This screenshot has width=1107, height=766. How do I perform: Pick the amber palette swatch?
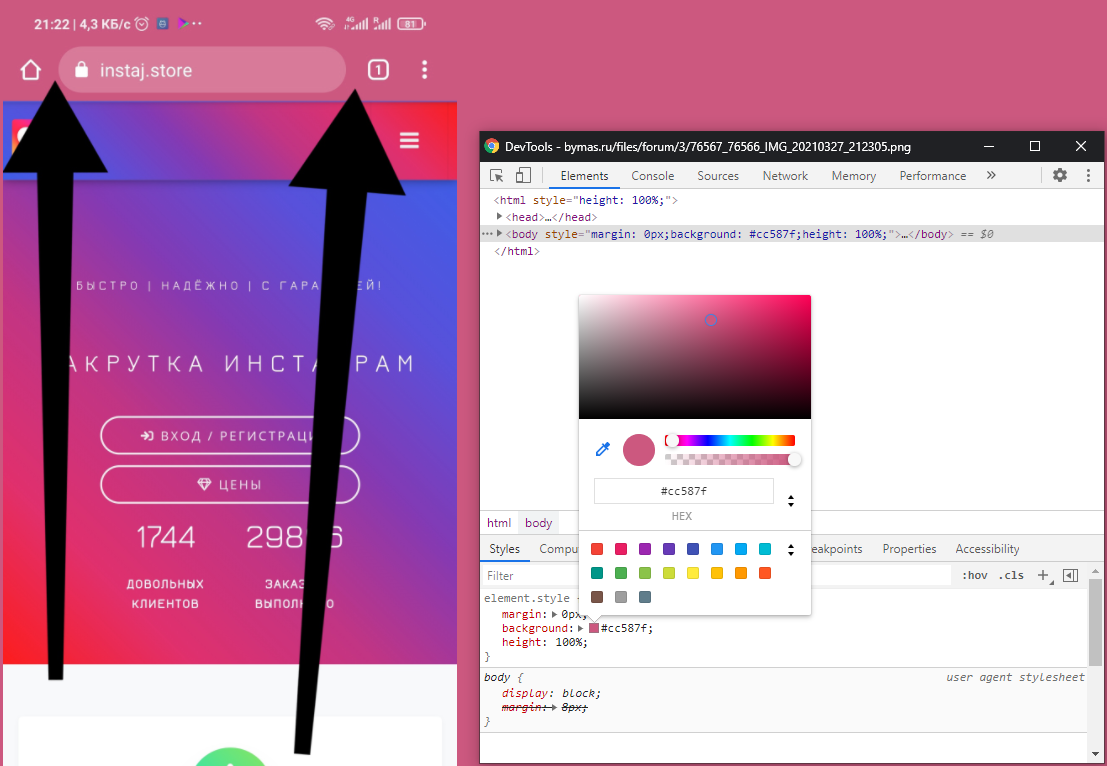[x=717, y=573]
